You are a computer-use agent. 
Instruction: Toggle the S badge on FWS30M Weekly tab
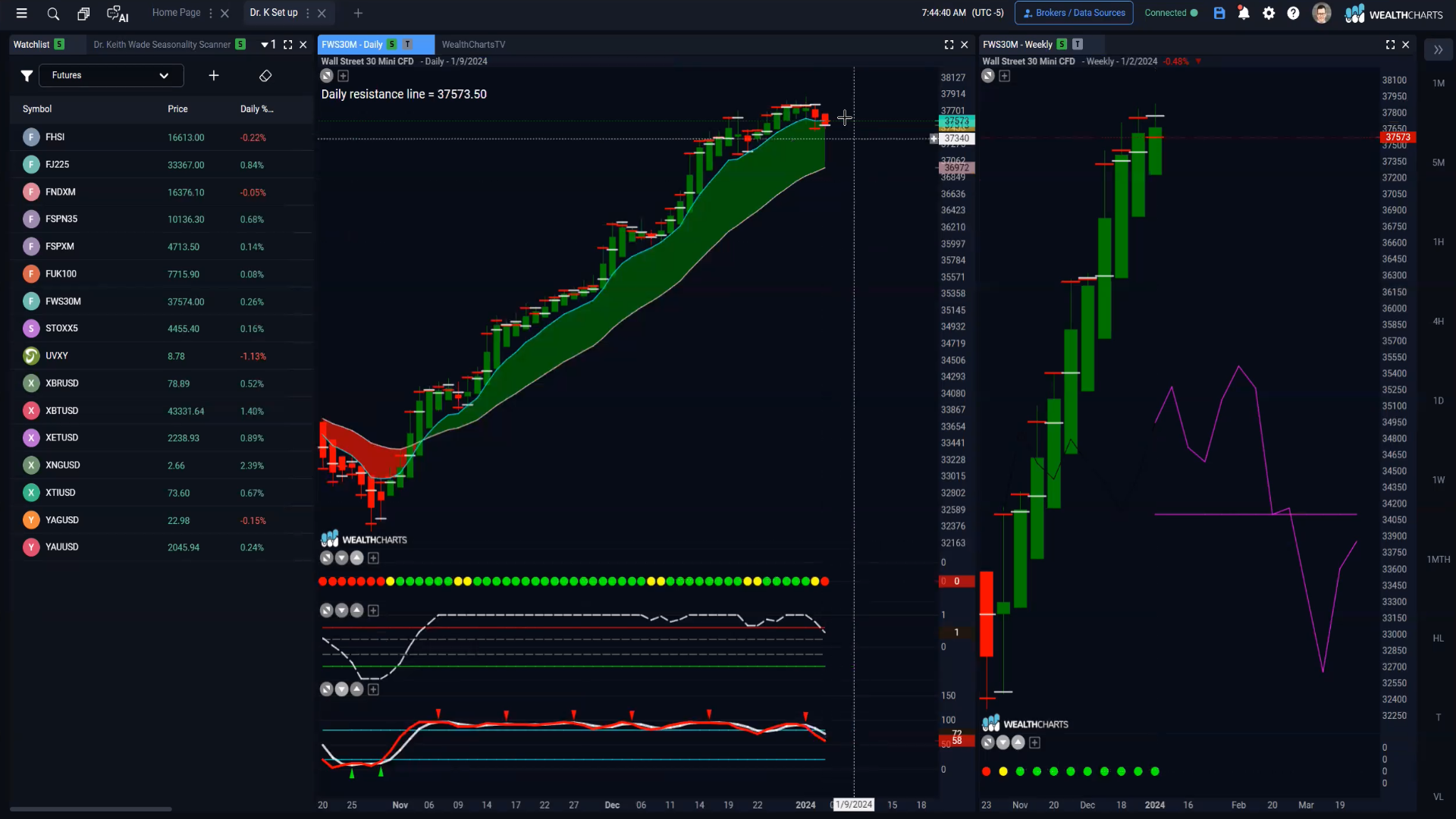click(1062, 45)
